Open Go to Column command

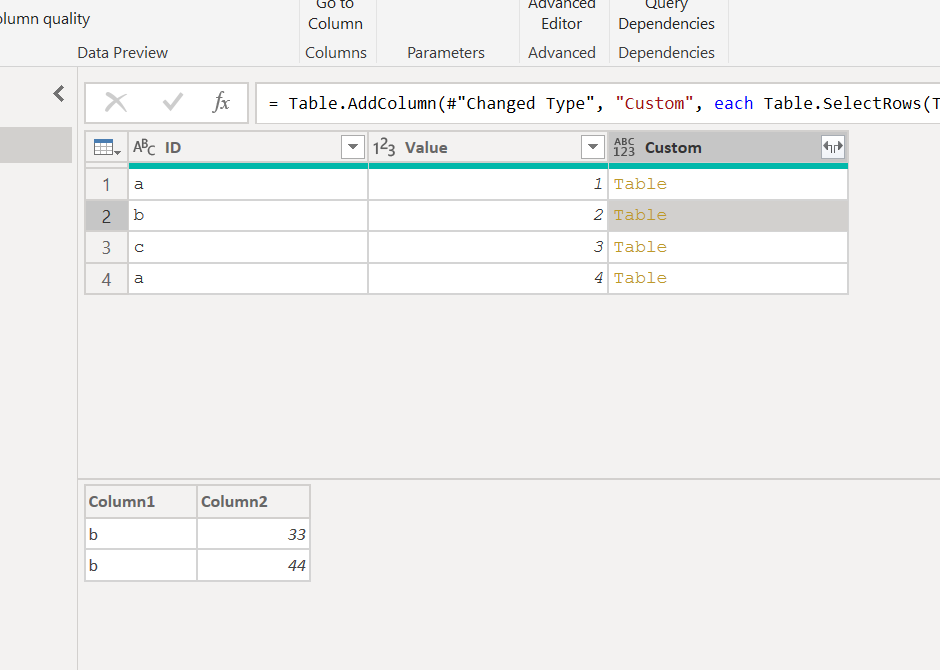click(x=335, y=16)
